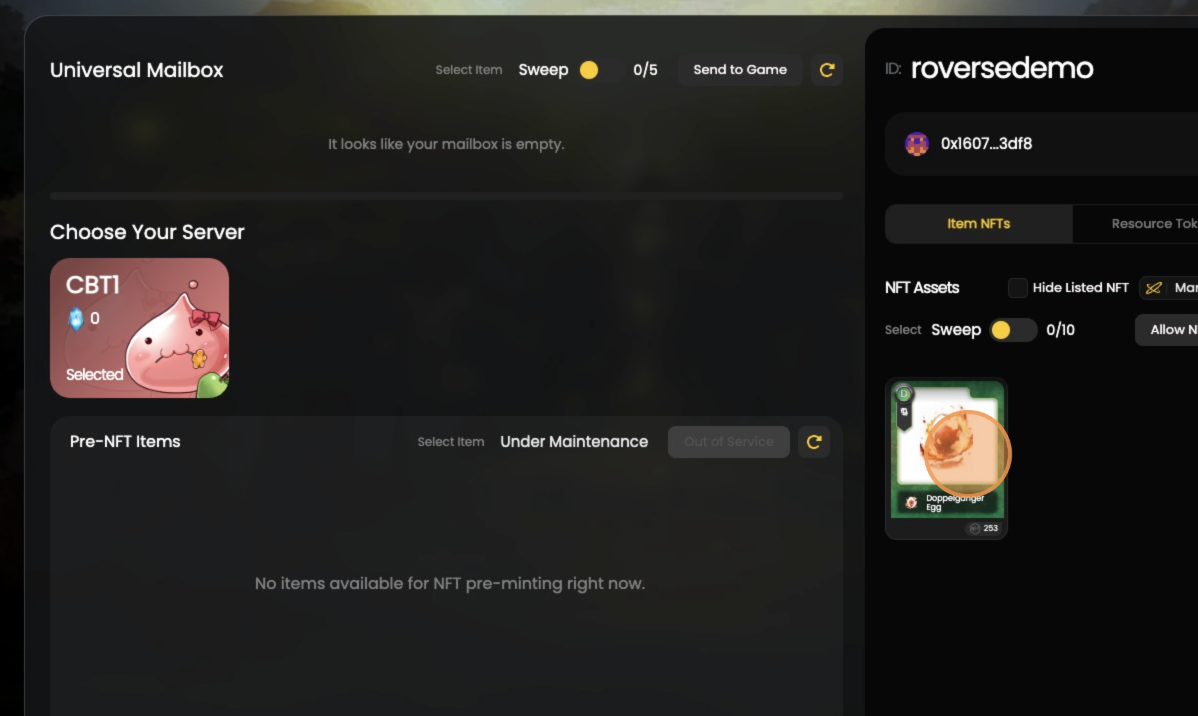Click the wallet avatar icon
1198x716 pixels.
point(916,144)
